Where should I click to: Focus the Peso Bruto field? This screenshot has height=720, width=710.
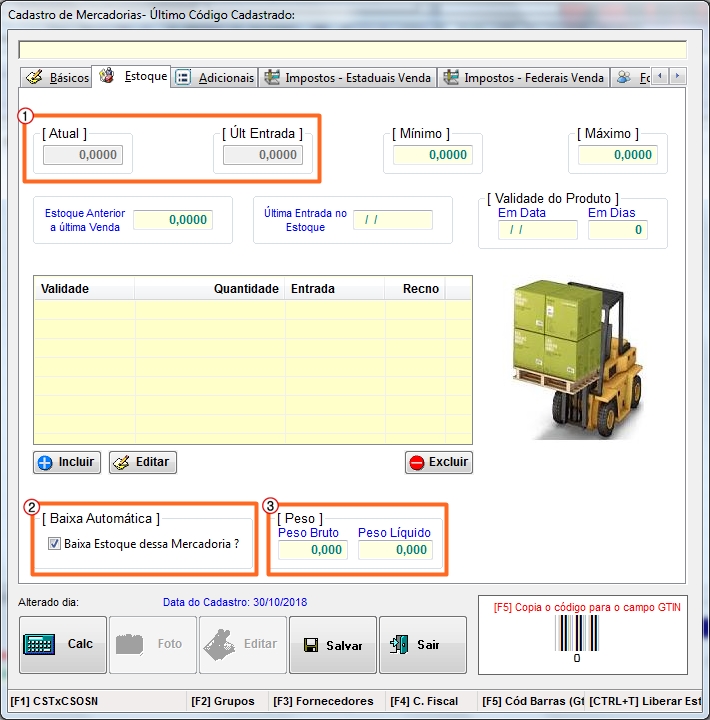tap(312, 550)
